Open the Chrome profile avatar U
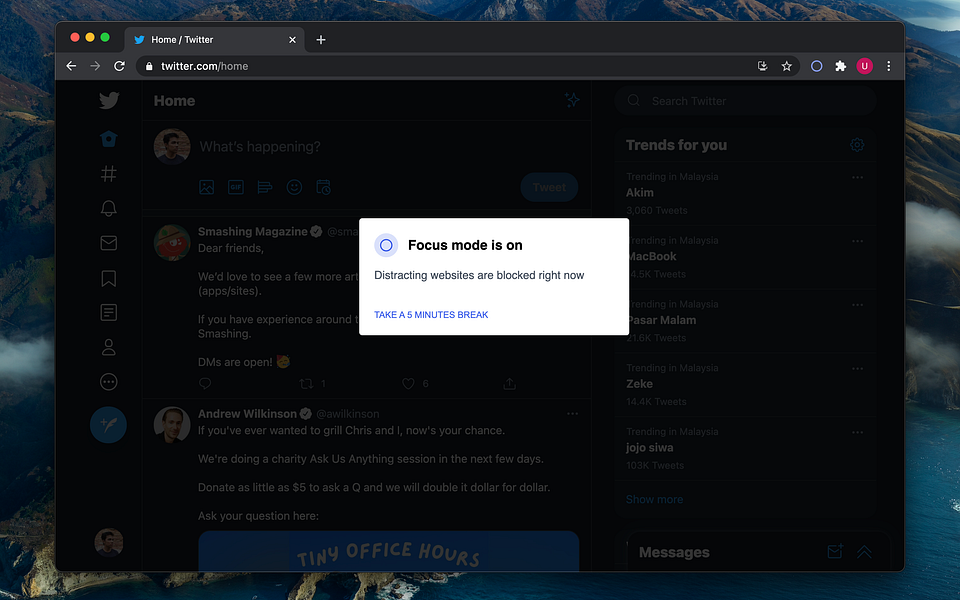This screenshot has width=960, height=600. 864,66
